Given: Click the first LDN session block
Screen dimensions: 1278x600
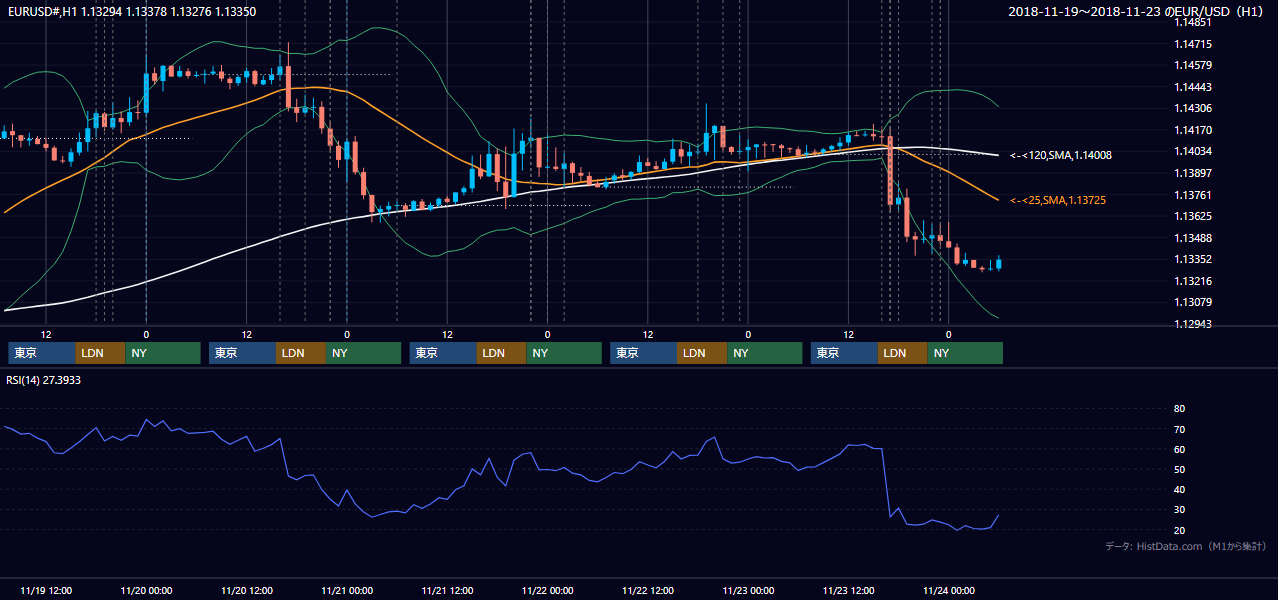Looking at the screenshot, I should (101, 353).
